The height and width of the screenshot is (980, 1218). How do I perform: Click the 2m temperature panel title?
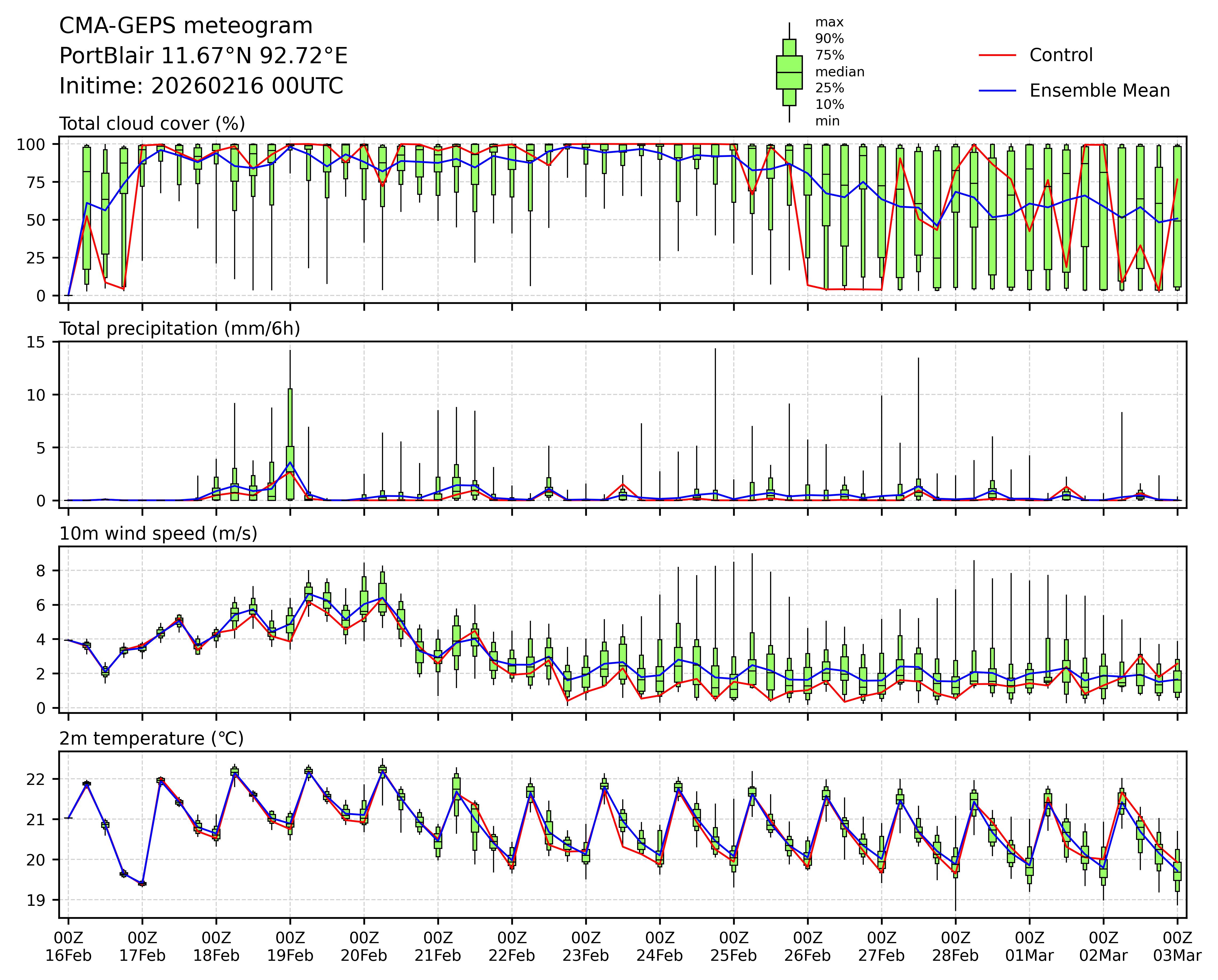[x=151, y=739]
